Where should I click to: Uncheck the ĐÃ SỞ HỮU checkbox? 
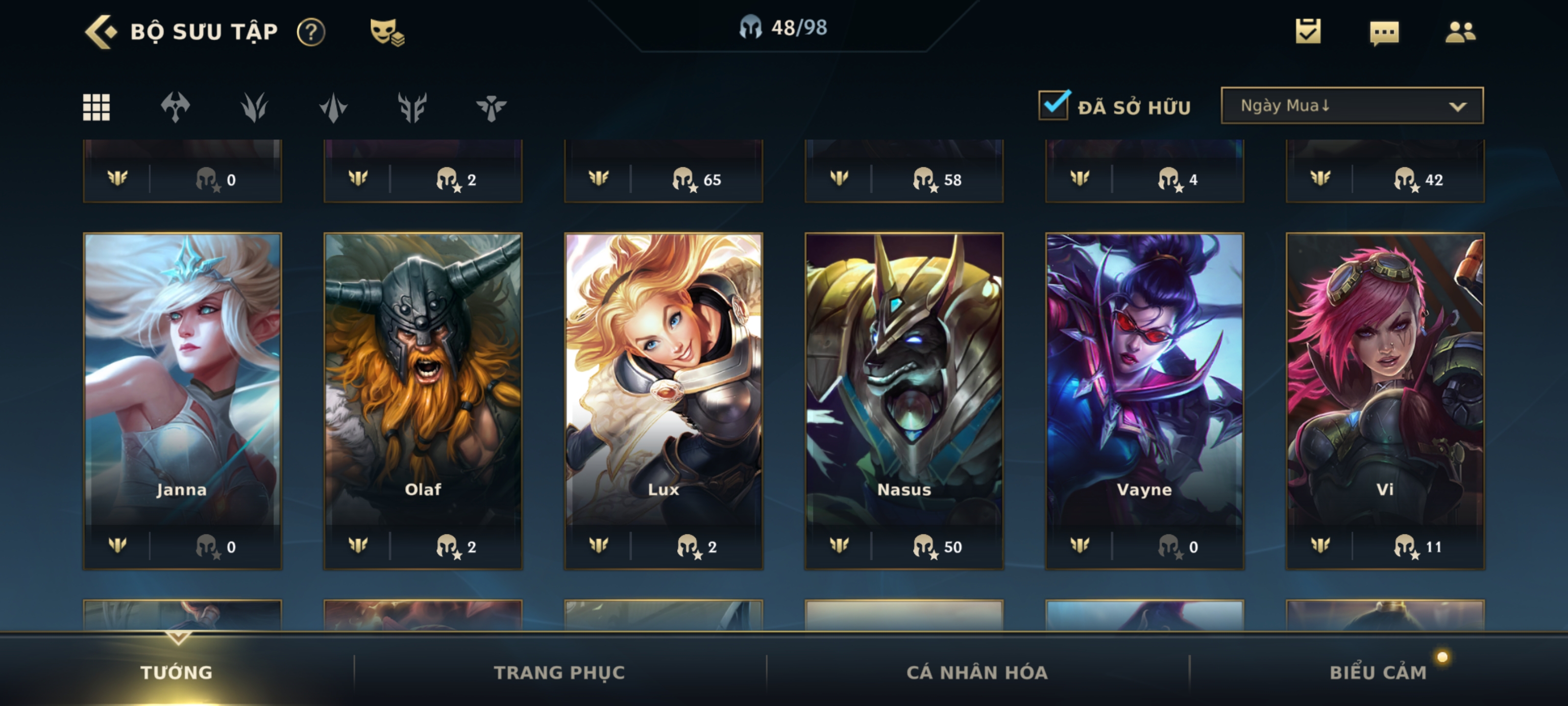coord(1053,105)
